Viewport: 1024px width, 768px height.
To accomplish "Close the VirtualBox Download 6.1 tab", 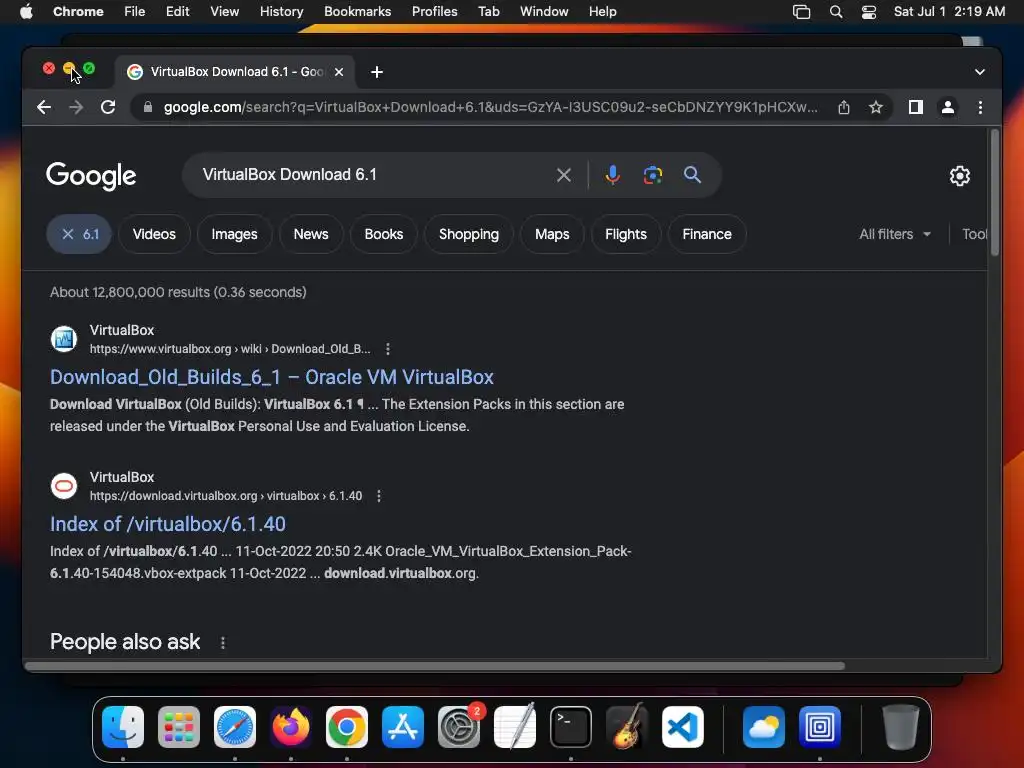I will tap(339, 72).
